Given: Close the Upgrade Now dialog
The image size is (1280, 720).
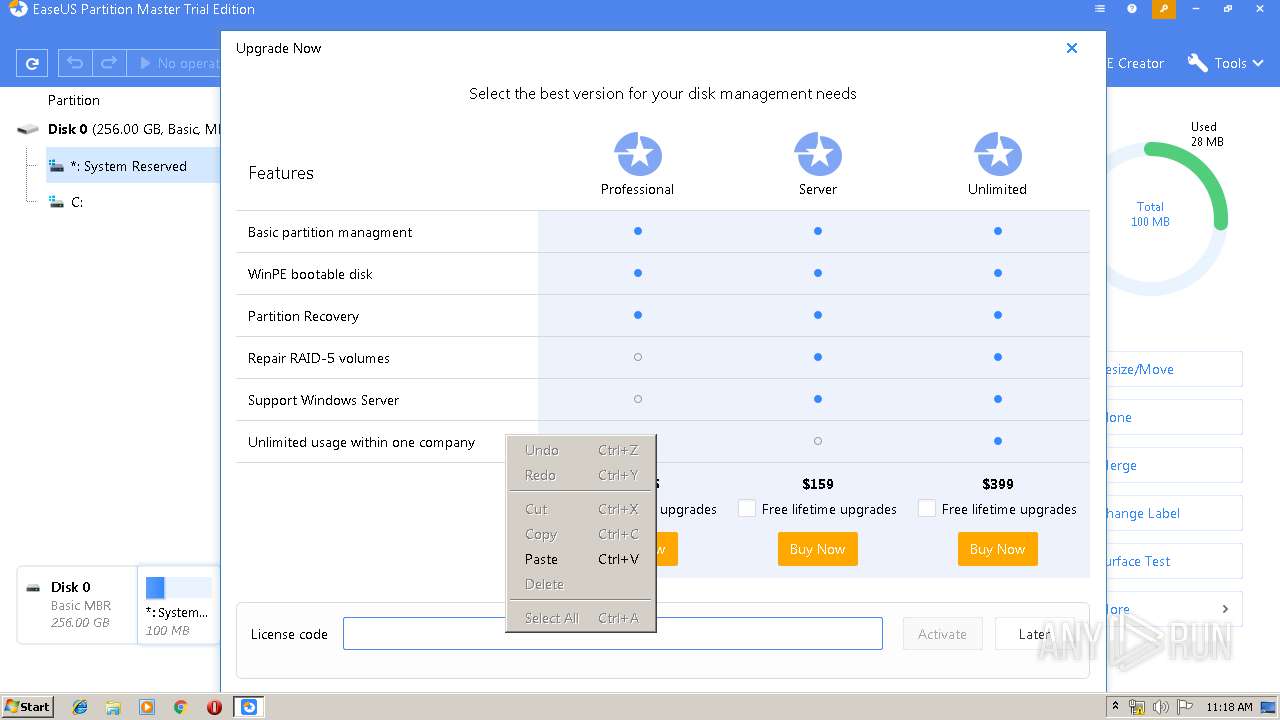Looking at the screenshot, I should coord(1072,48).
